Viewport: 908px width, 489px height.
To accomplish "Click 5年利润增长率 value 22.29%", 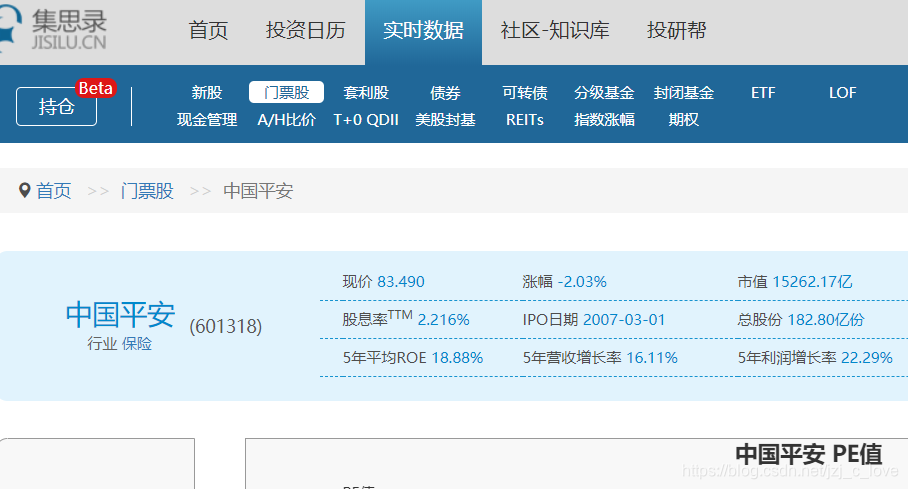I will [866, 357].
